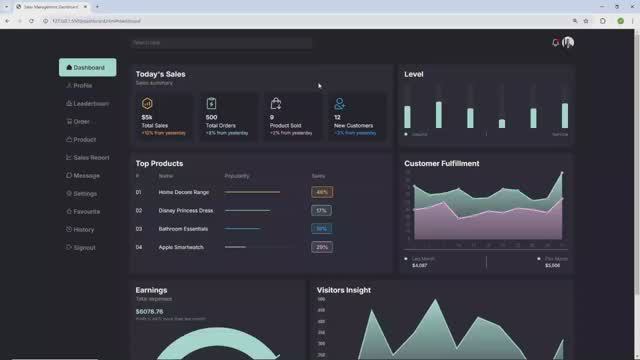Open a new browser tab
The height and width of the screenshot is (360, 640).
click(97, 7)
